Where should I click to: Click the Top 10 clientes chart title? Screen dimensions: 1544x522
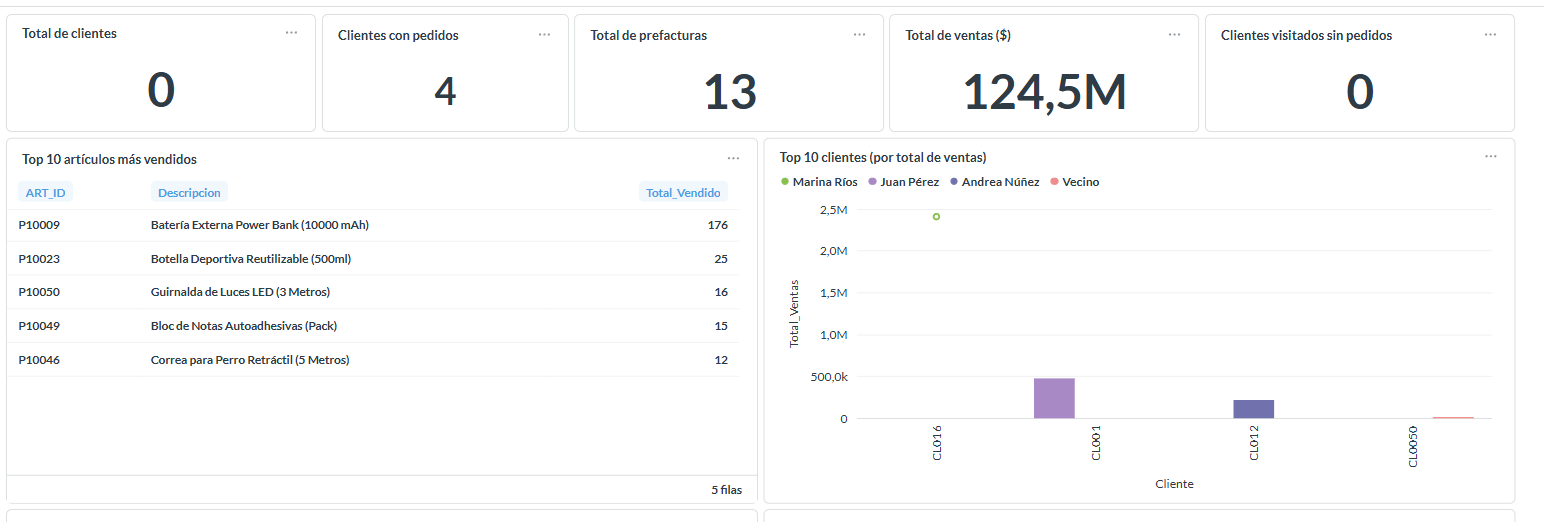click(882, 157)
